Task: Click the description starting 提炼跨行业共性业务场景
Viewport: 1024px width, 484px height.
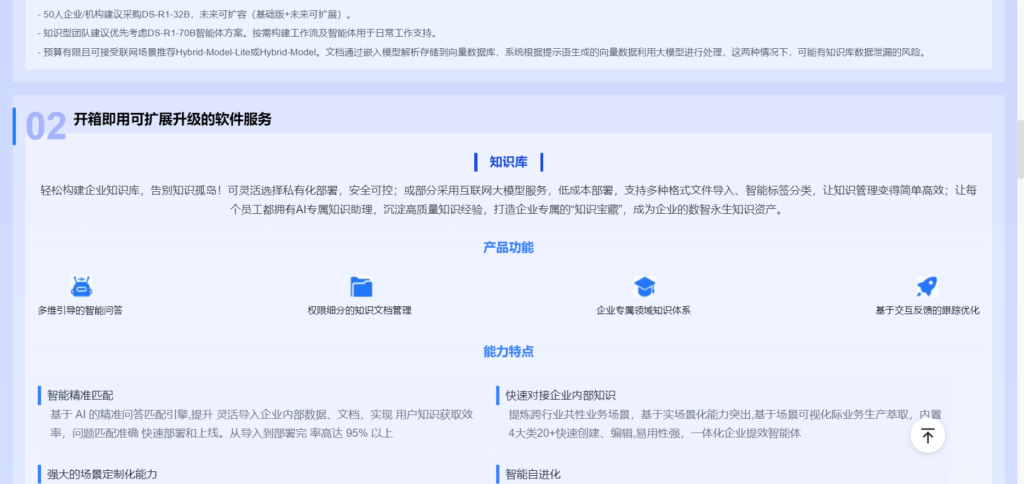Action: coord(725,423)
